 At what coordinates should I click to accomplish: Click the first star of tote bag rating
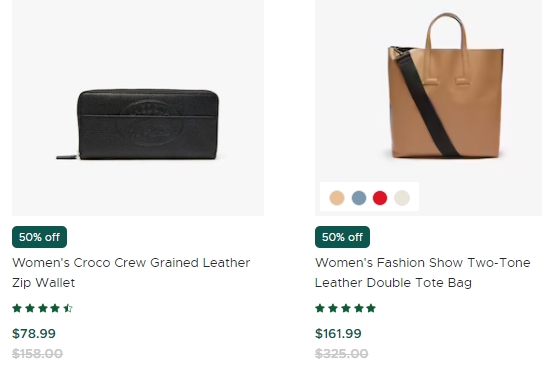click(x=320, y=308)
